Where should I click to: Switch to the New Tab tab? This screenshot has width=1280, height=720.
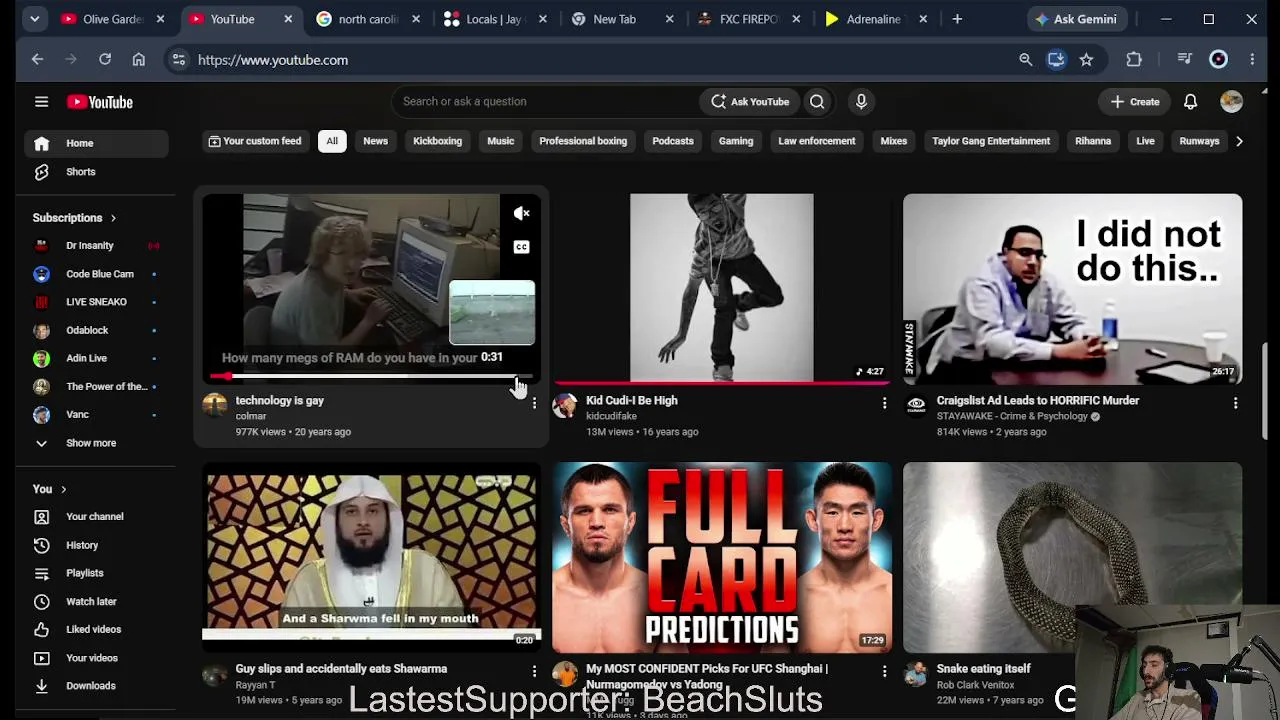point(614,19)
